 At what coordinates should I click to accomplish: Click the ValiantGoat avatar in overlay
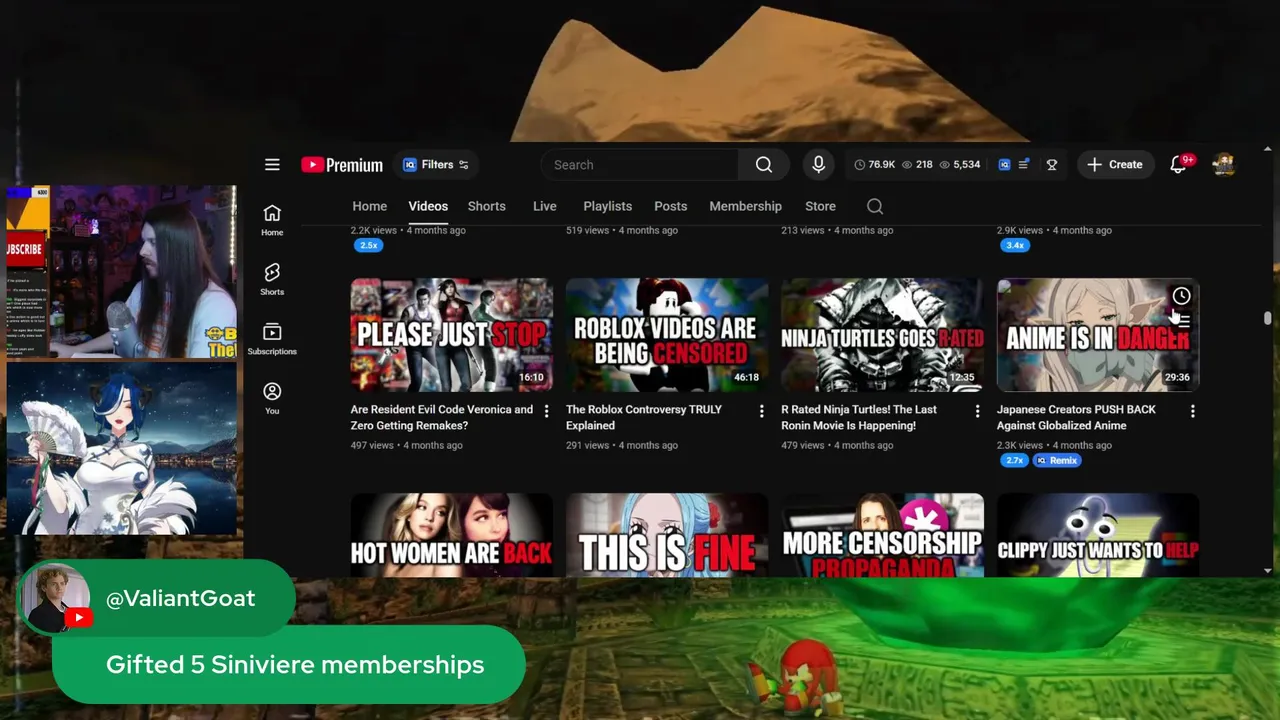57,599
